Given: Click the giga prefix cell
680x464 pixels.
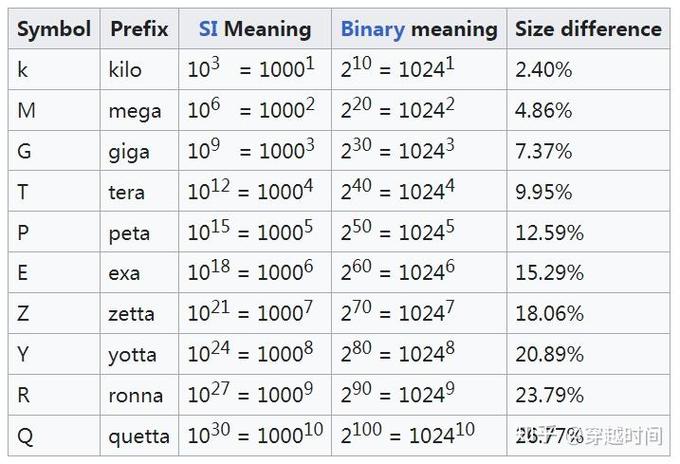Looking at the screenshot, I should pos(139,151).
